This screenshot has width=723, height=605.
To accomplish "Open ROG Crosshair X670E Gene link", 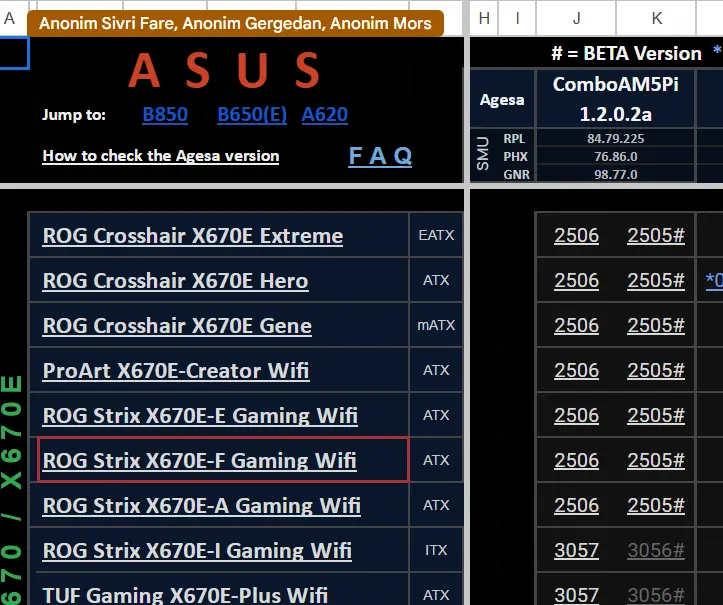I will (x=177, y=326).
